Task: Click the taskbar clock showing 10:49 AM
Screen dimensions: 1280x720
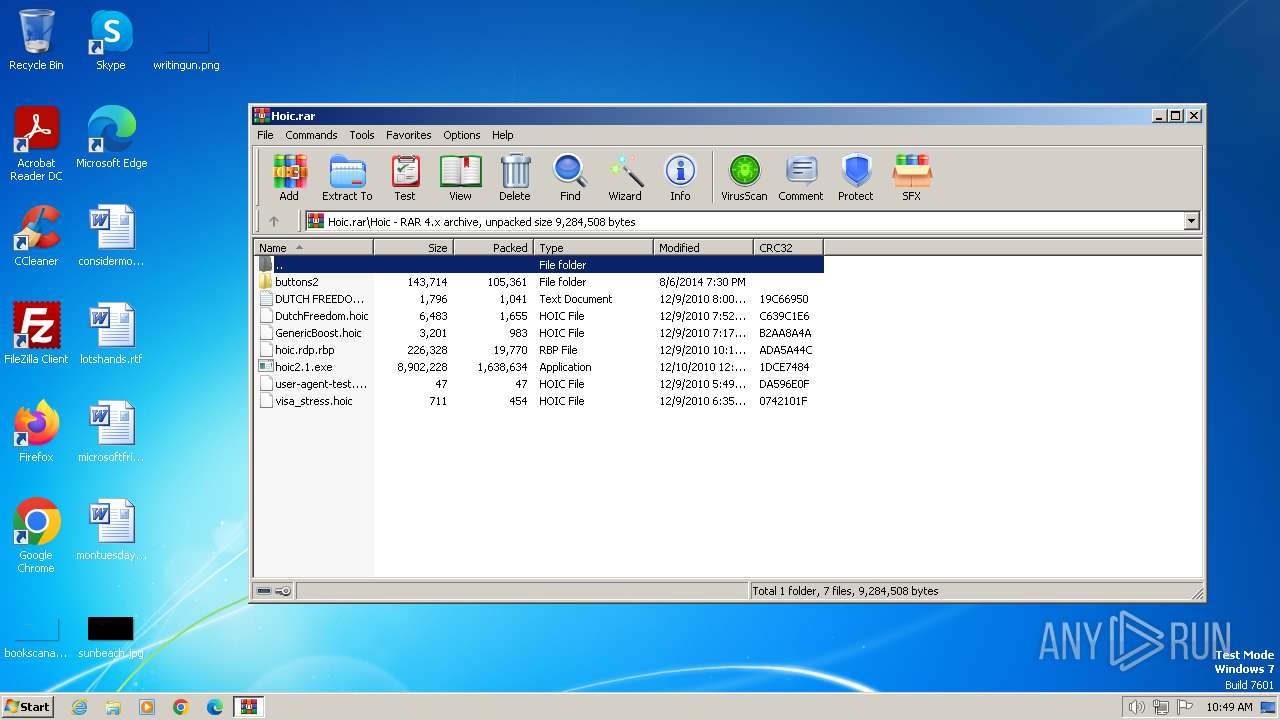Action: click(1229, 707)
